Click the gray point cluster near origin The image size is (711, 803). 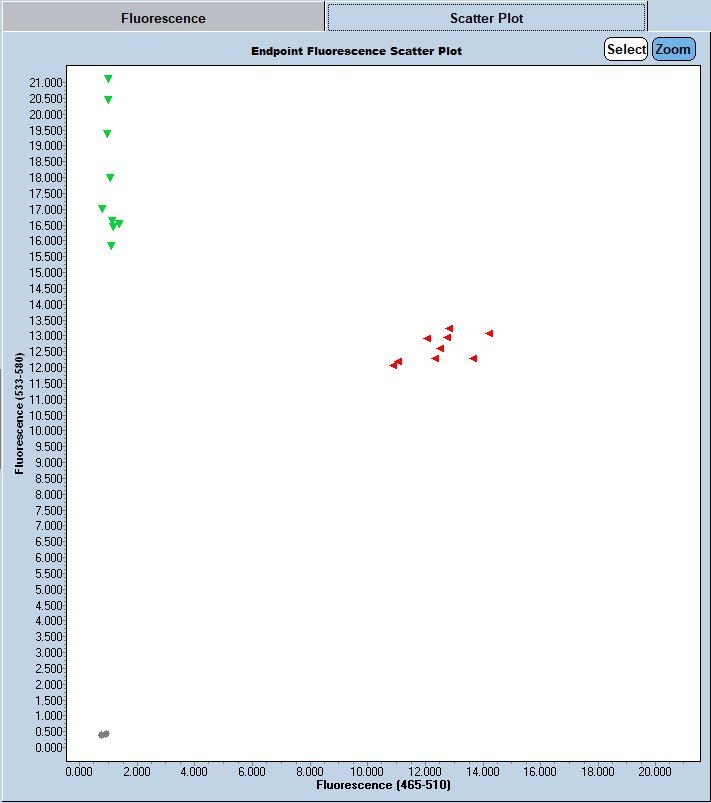103,734
